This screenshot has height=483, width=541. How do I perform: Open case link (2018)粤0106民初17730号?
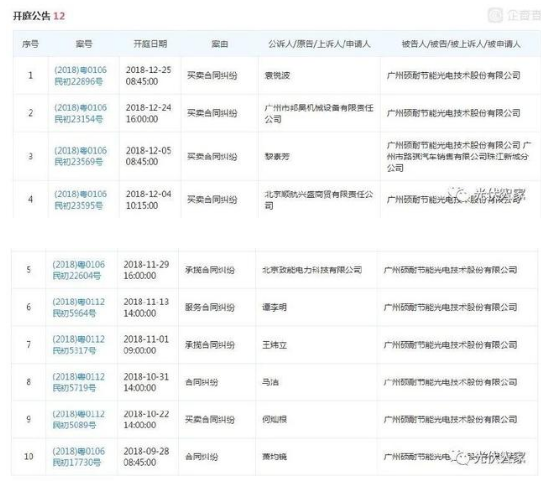coord(78,456)
